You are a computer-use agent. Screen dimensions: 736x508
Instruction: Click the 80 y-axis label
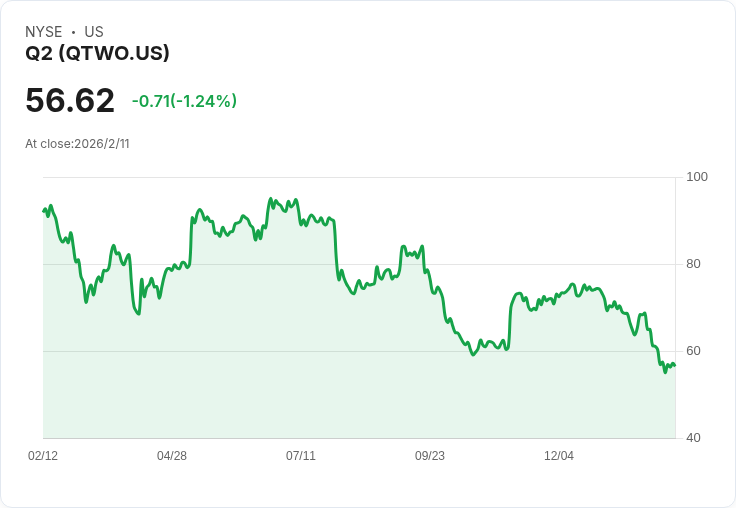[x=694, y=264]
